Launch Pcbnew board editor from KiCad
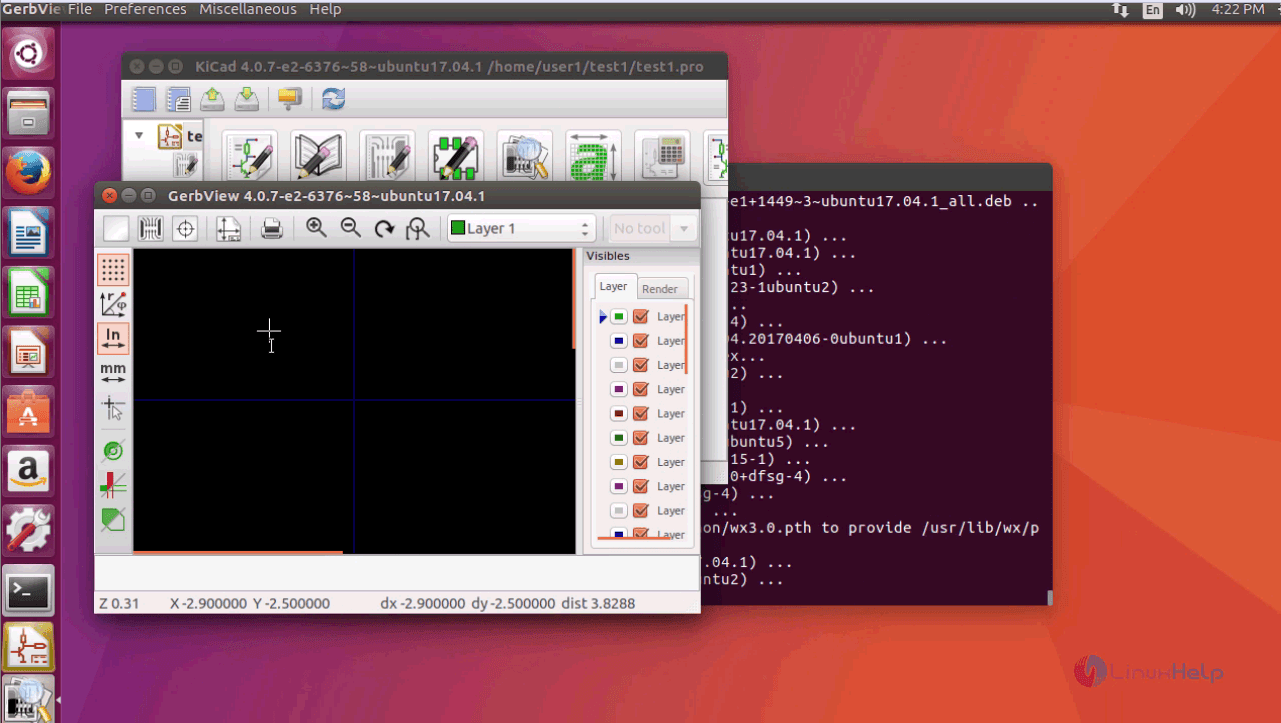Viewport: 1281px width, 723px height. (387, 157)
